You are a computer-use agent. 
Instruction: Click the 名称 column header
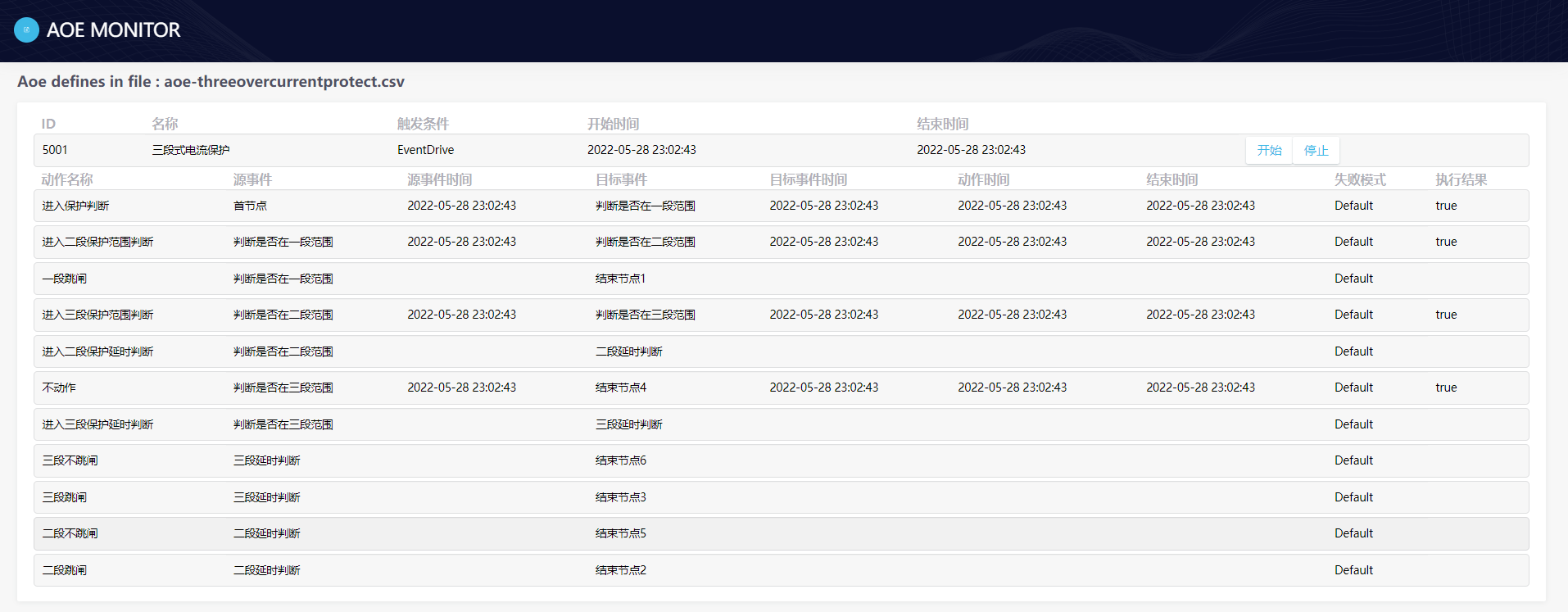point(165,124)
